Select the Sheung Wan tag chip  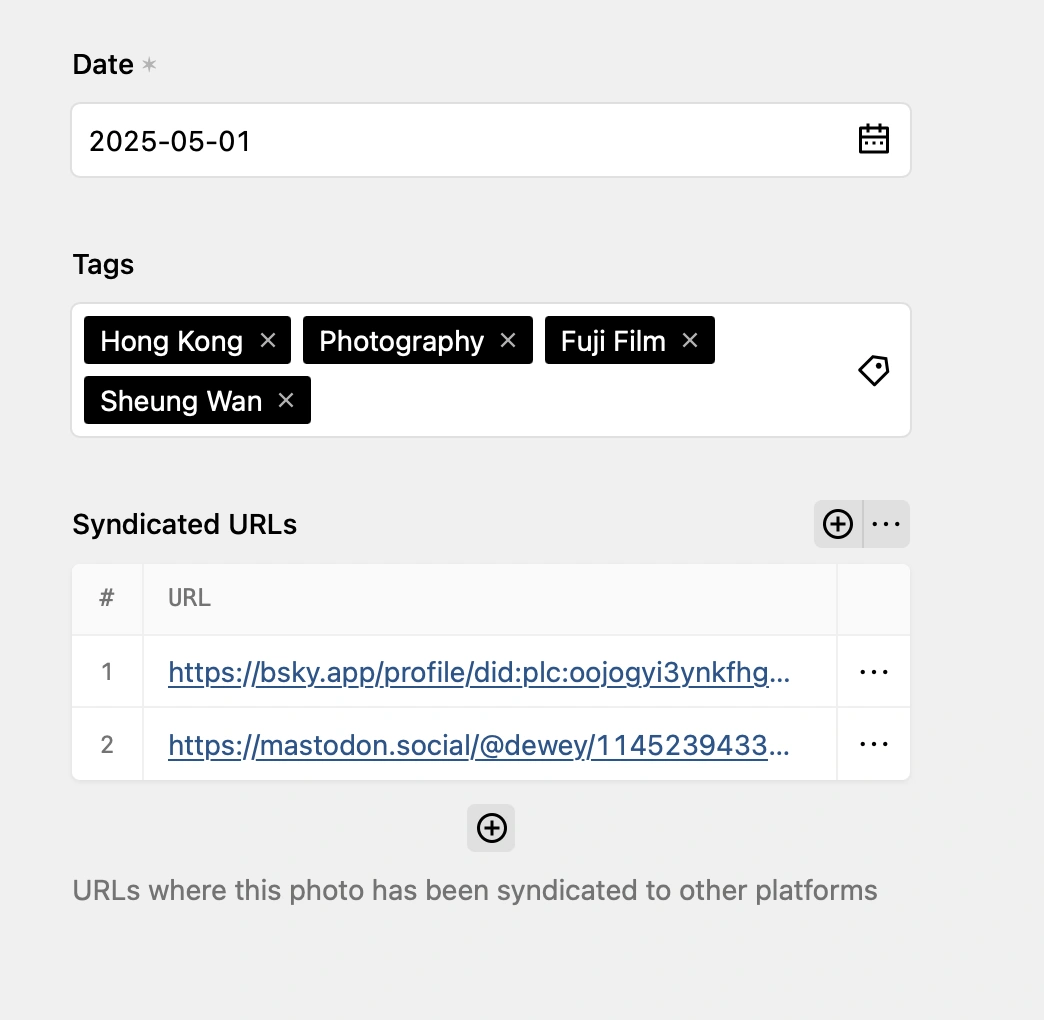point(180,401)
